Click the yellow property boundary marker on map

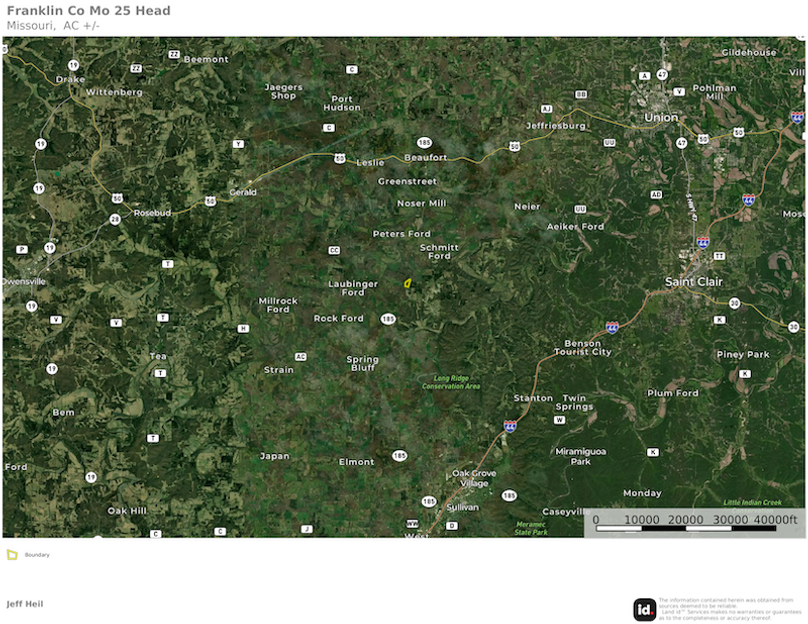coord(408,283)
